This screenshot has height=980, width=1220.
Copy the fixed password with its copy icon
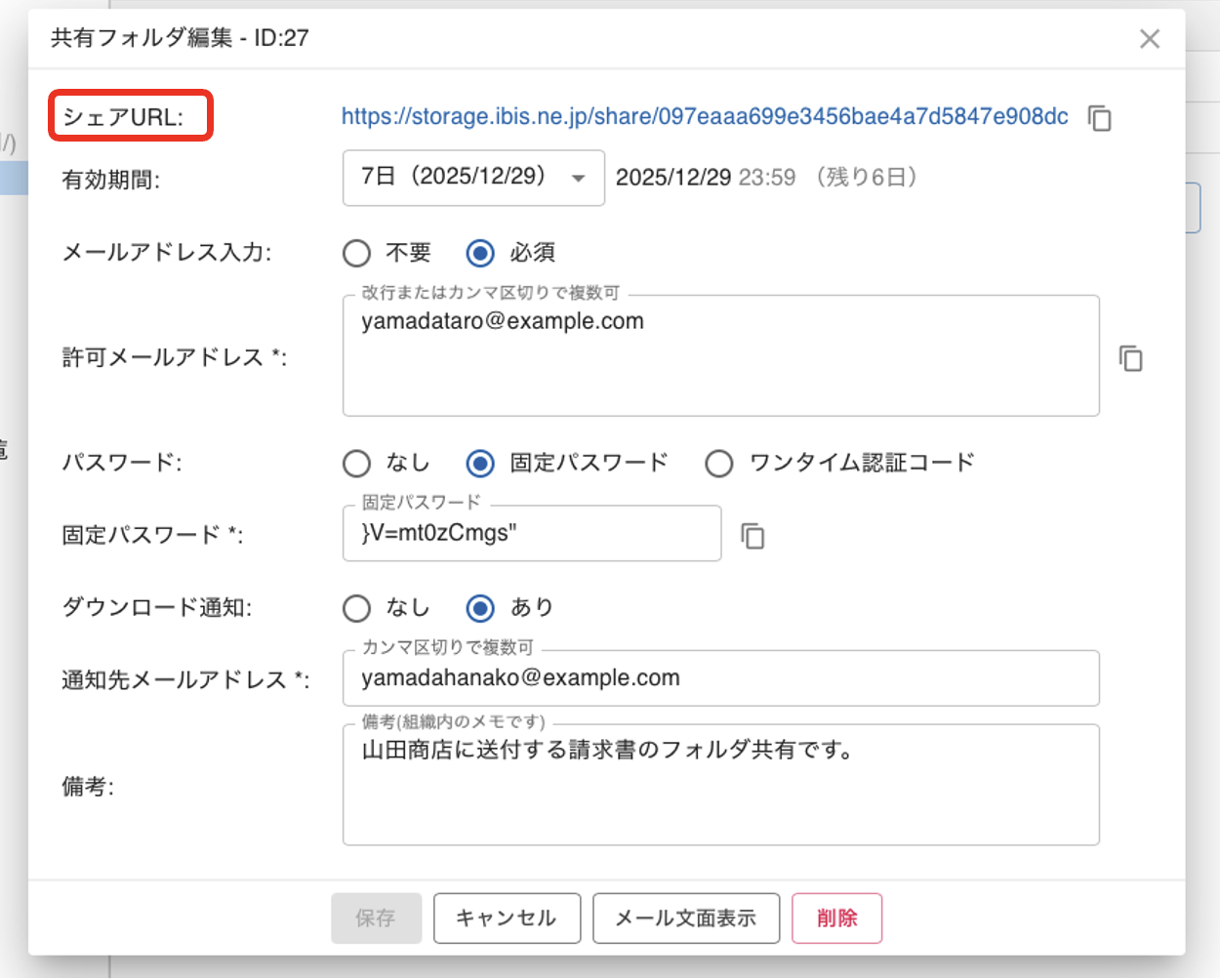point(752,534)
